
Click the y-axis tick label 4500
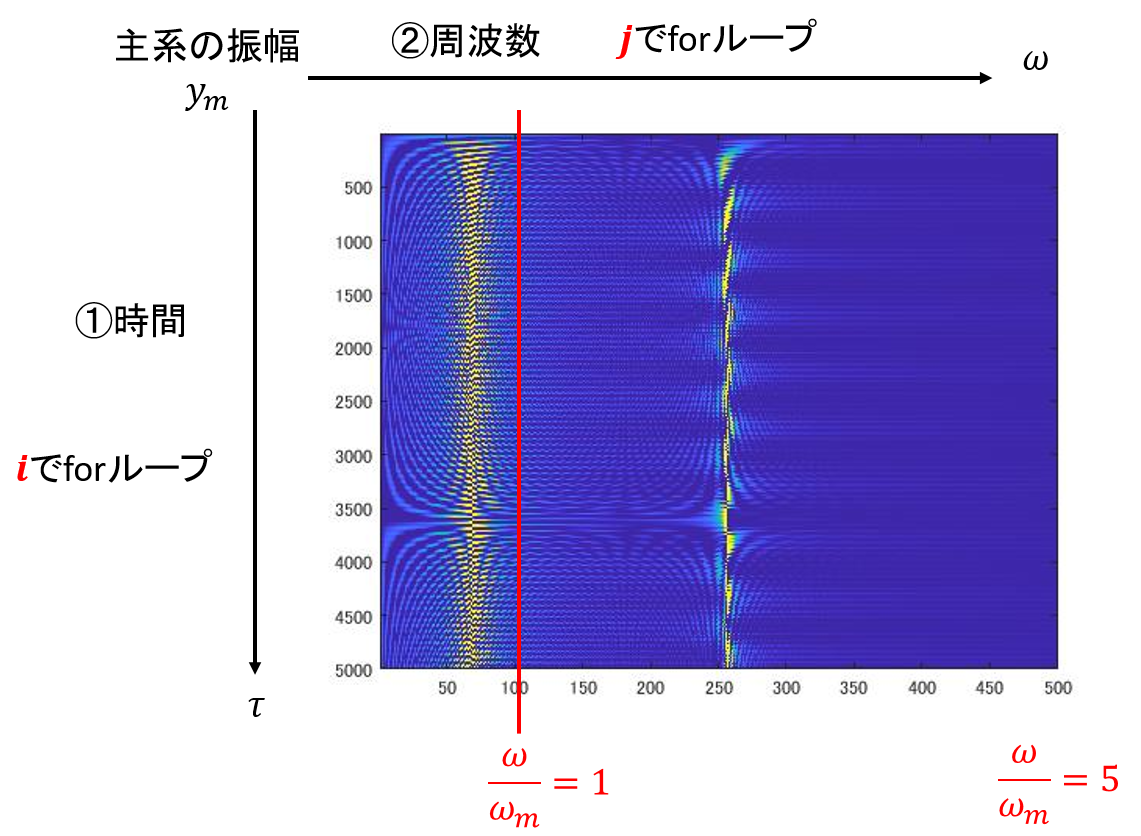tap(354, 617)
